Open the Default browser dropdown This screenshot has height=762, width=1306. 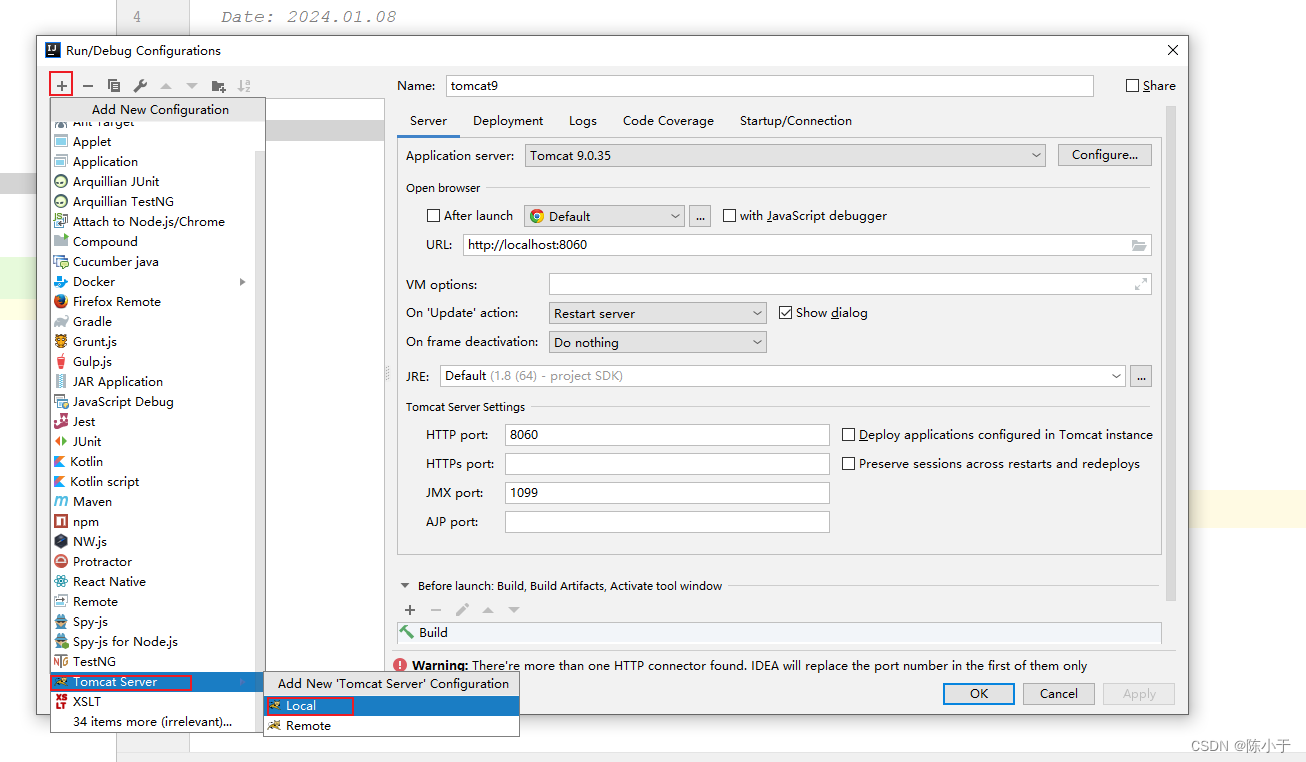(x=604, y=216)
